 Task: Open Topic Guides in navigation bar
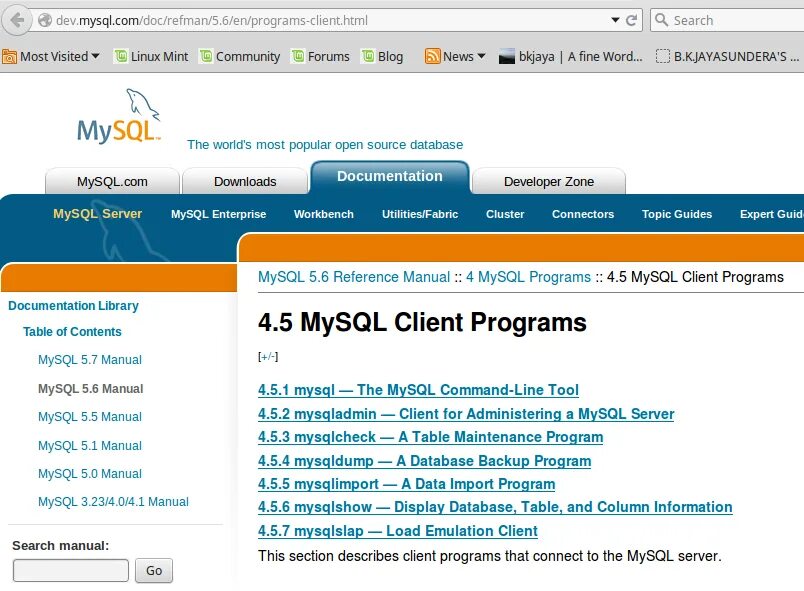(677, 214)
